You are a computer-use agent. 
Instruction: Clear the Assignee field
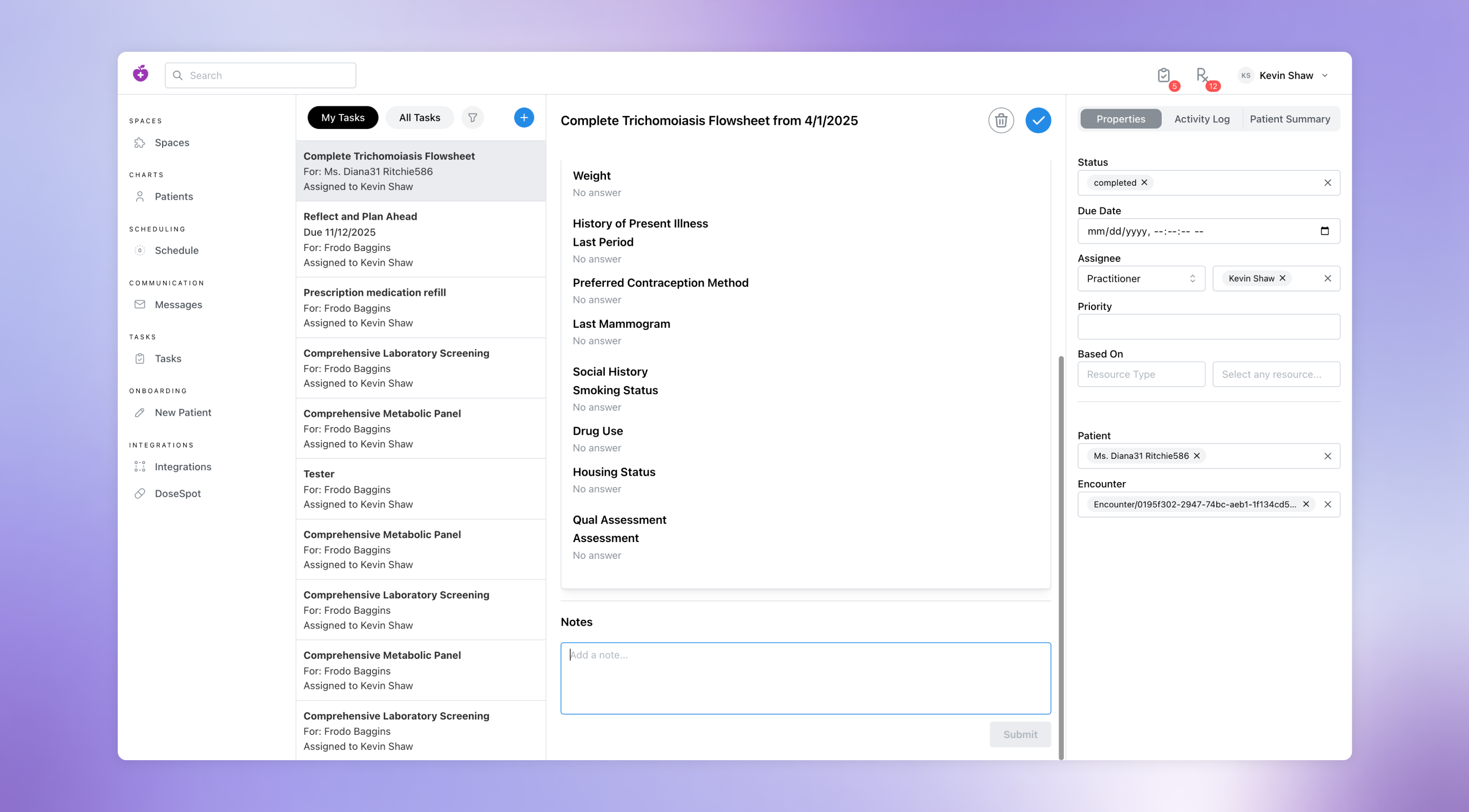pyautogui.click(x=1328, y=278)
